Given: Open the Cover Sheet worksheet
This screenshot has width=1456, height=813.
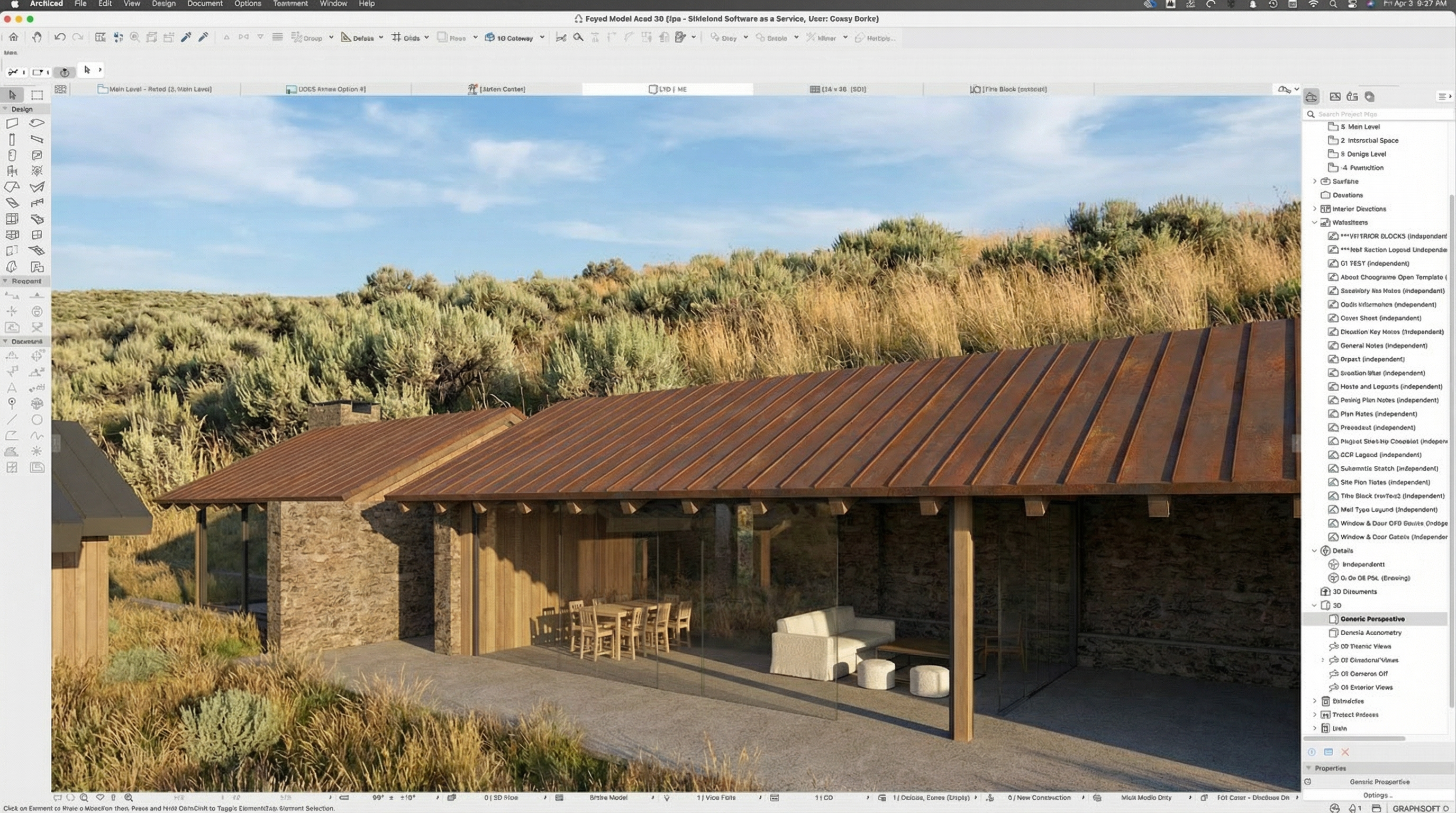Looking at the screenshot, I should pyautogui.click(x=1380, y=318).
